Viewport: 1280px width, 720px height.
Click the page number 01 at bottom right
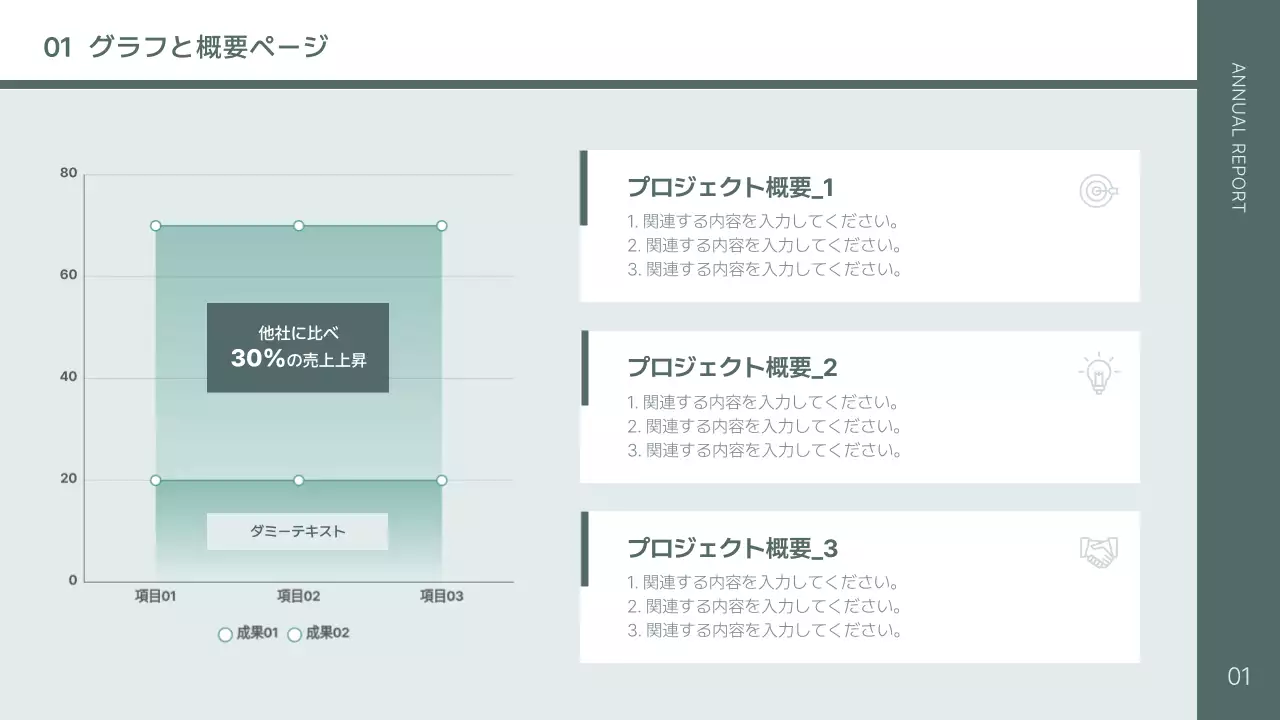pos(1239,676)
